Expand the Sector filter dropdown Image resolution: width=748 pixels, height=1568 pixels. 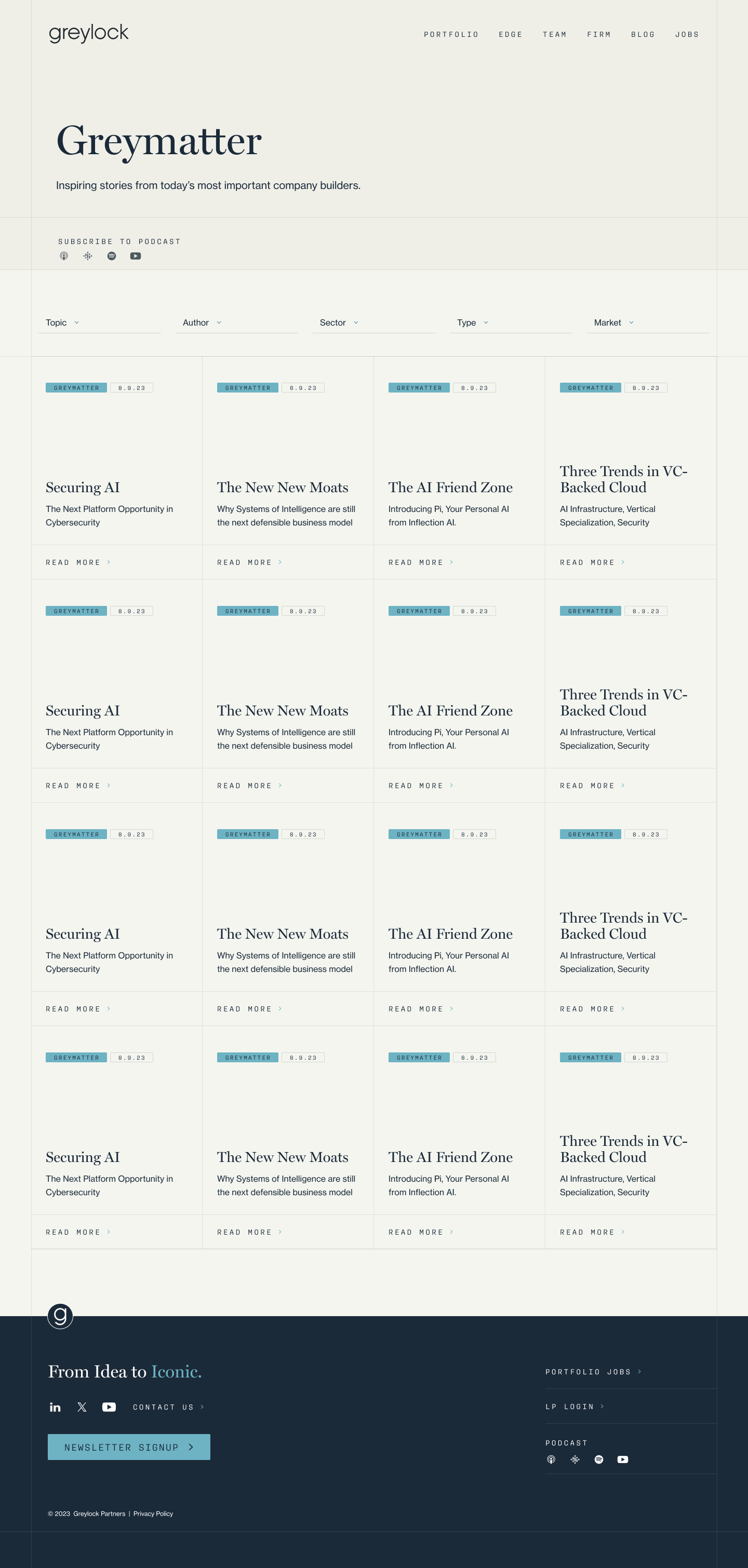point(339,322)
